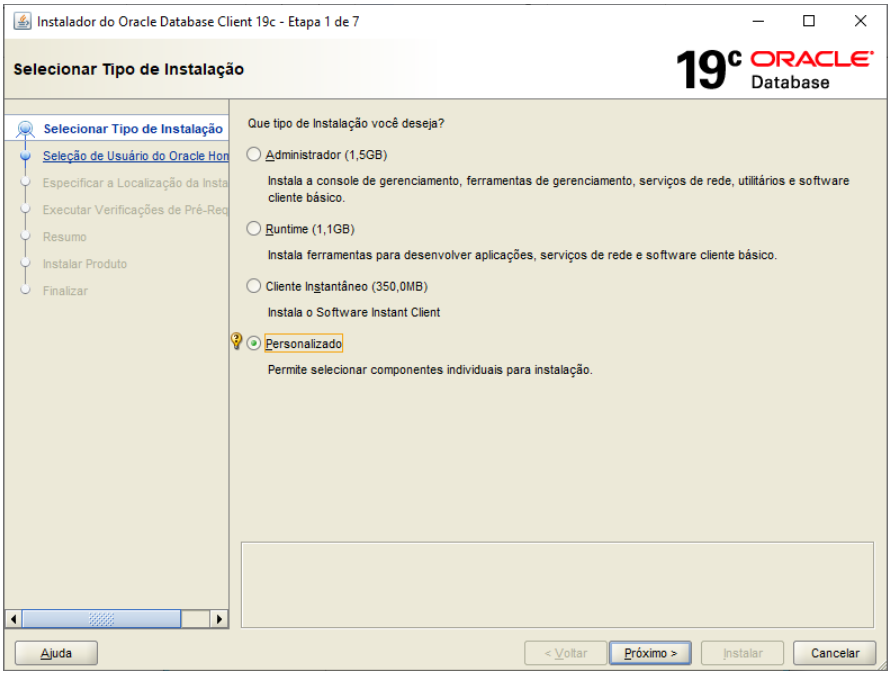The width and height of the screenshot is (890, 673).
Task: Click the sidebar scrollbar right arrow
Action: click(219, 619)
